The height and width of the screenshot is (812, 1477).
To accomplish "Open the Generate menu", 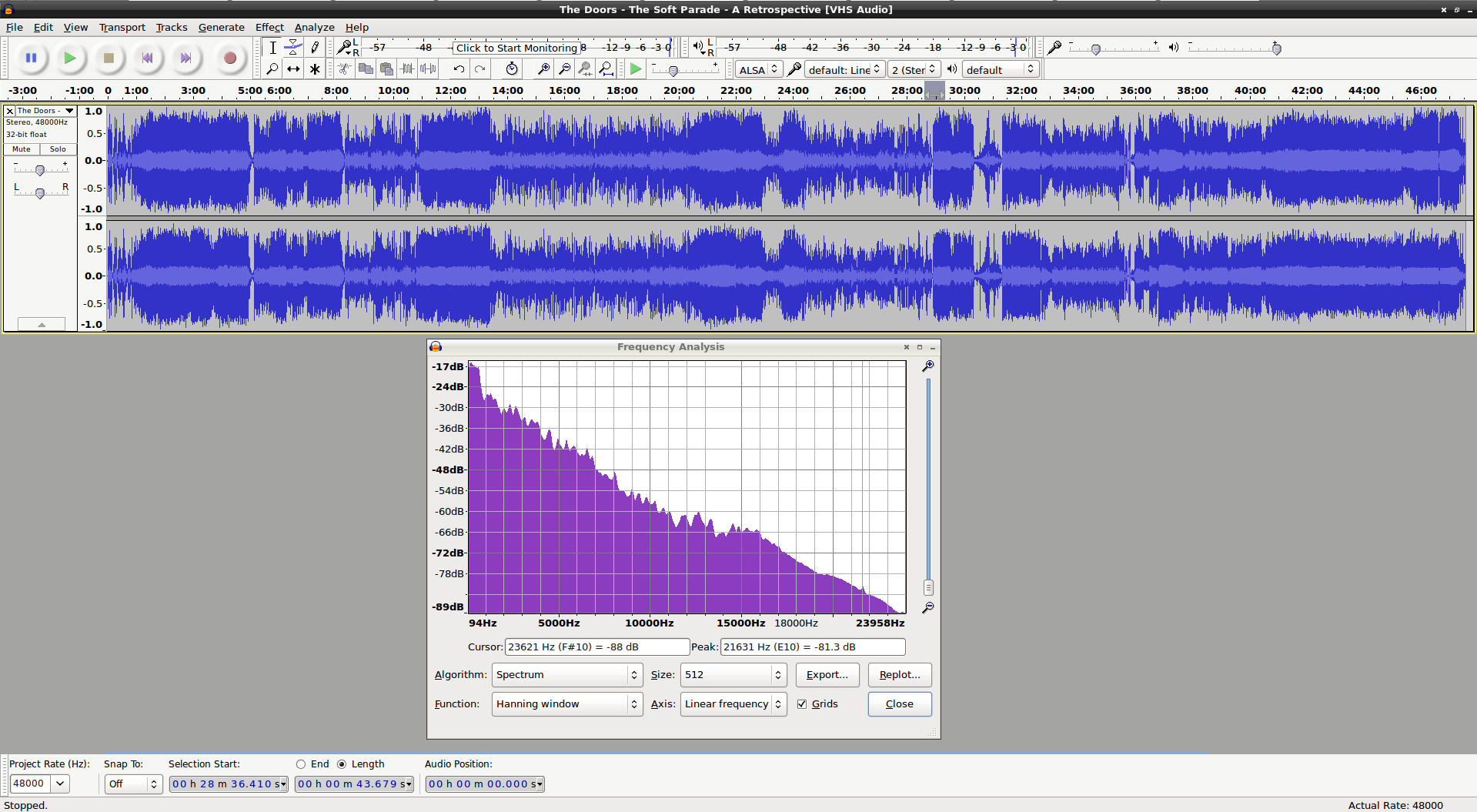I will click(221, 27).
